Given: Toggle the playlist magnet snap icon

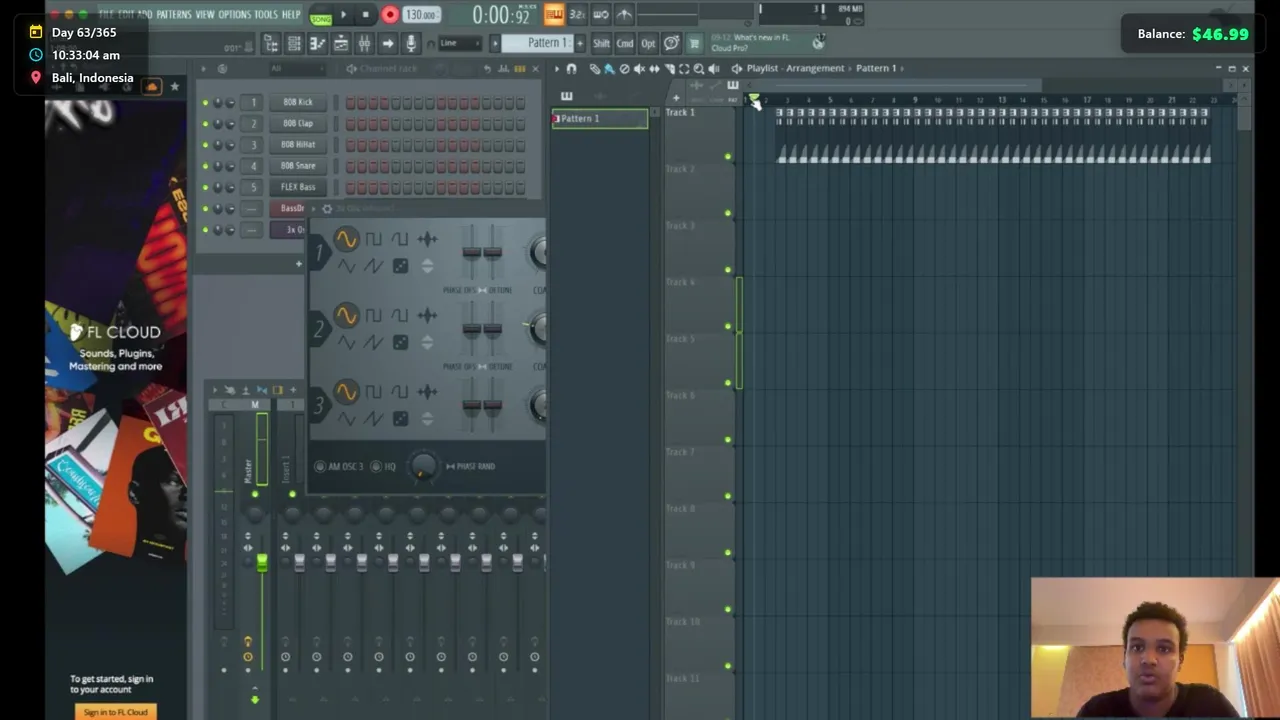Looking at the screenshot, I should [571, 69].
